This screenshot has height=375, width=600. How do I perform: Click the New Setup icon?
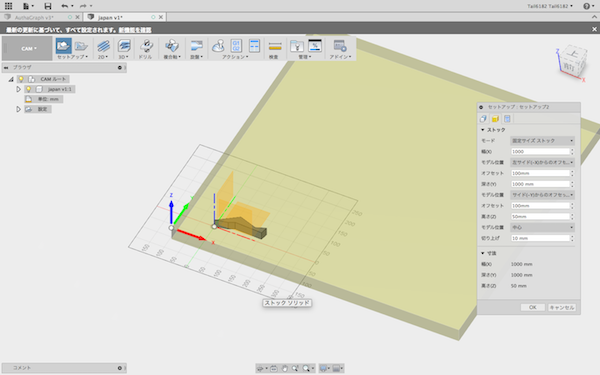[63, 46]
